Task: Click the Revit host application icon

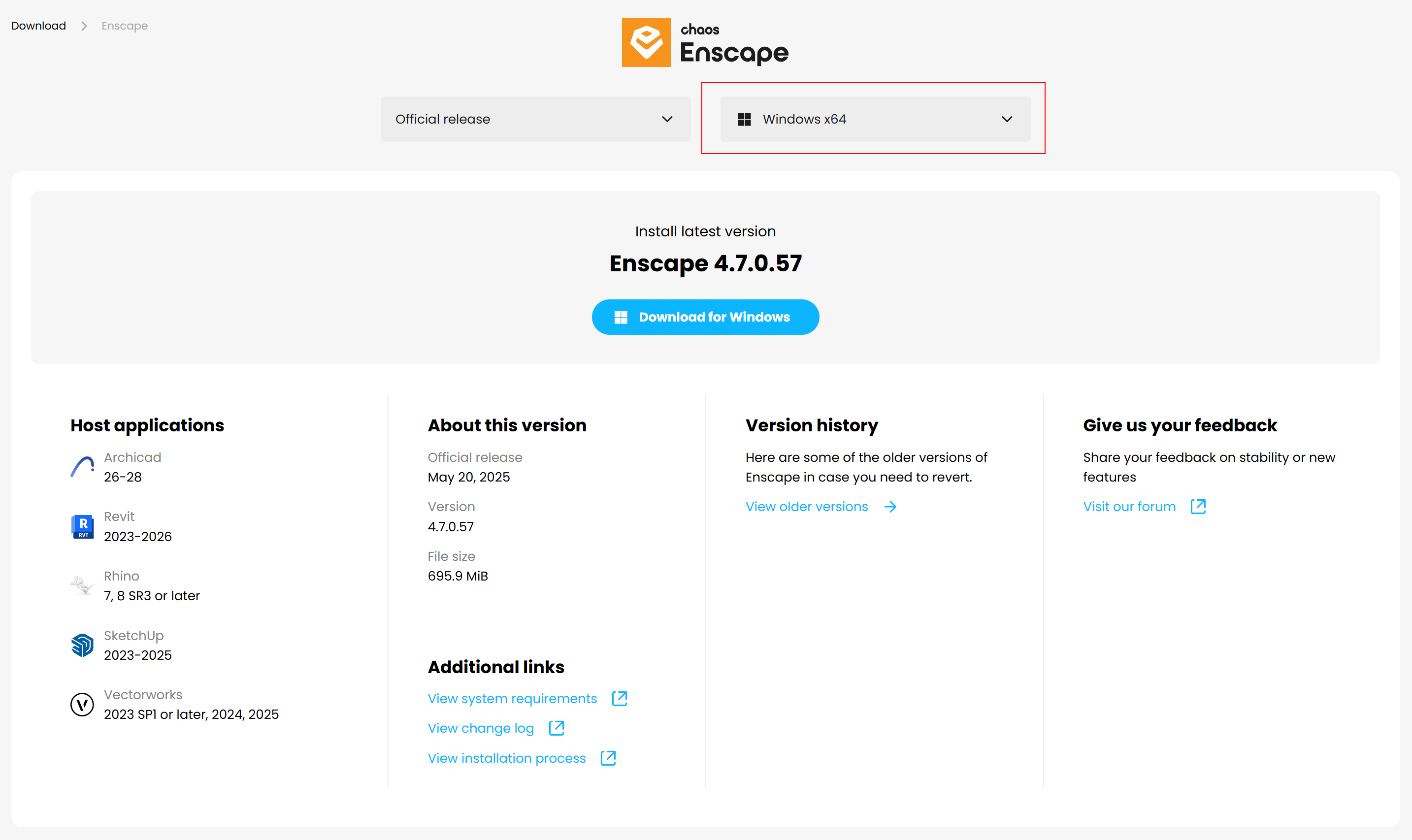Action: pyautogui.click(x=82, y=526)
